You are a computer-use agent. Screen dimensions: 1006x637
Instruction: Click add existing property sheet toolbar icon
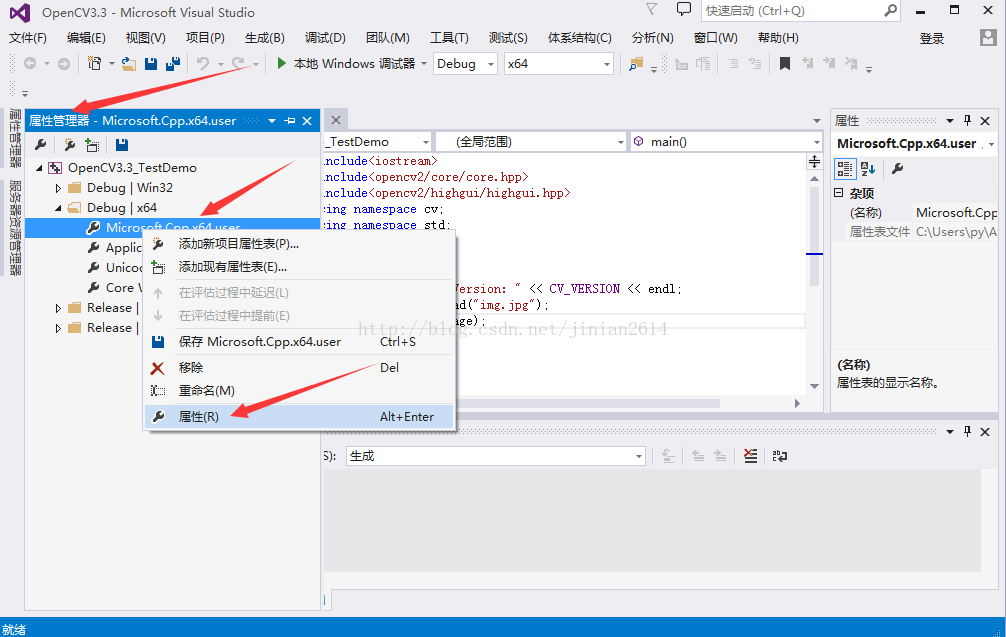tap(92, 145)
